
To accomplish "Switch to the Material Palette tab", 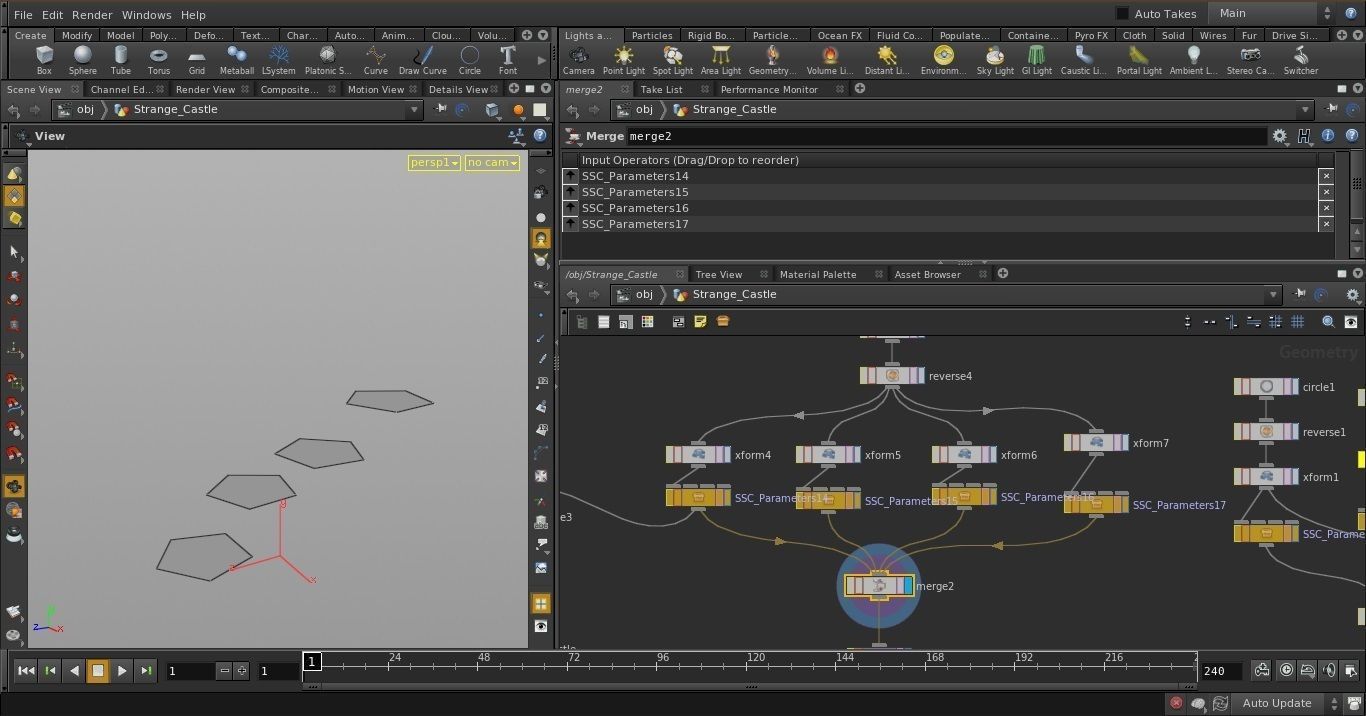I will coord(818,274).
